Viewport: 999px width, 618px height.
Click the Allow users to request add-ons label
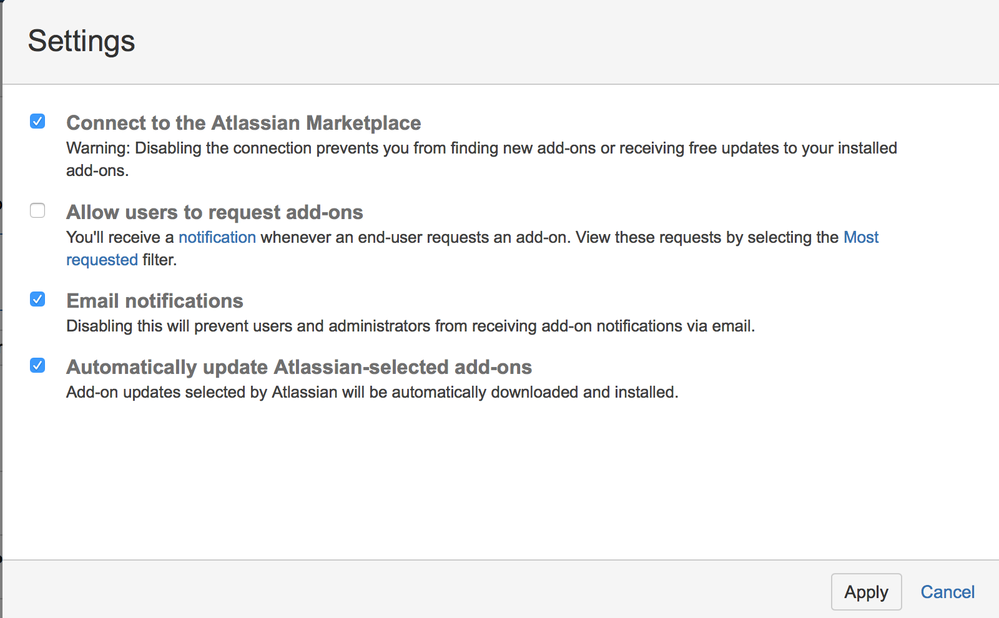pos(215,212)
